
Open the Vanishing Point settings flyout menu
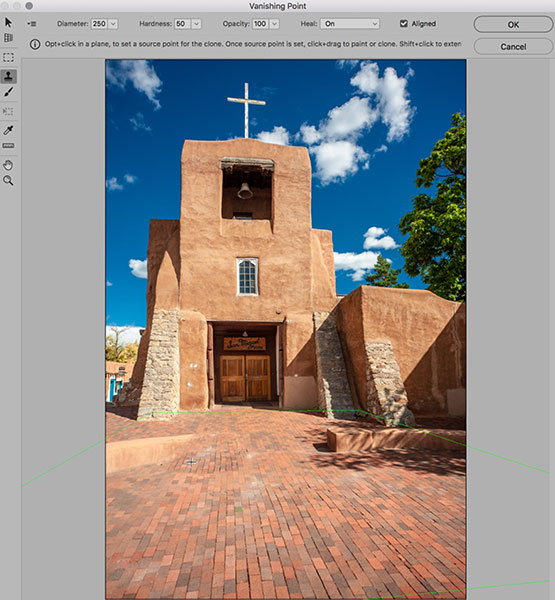pos(32,24)
